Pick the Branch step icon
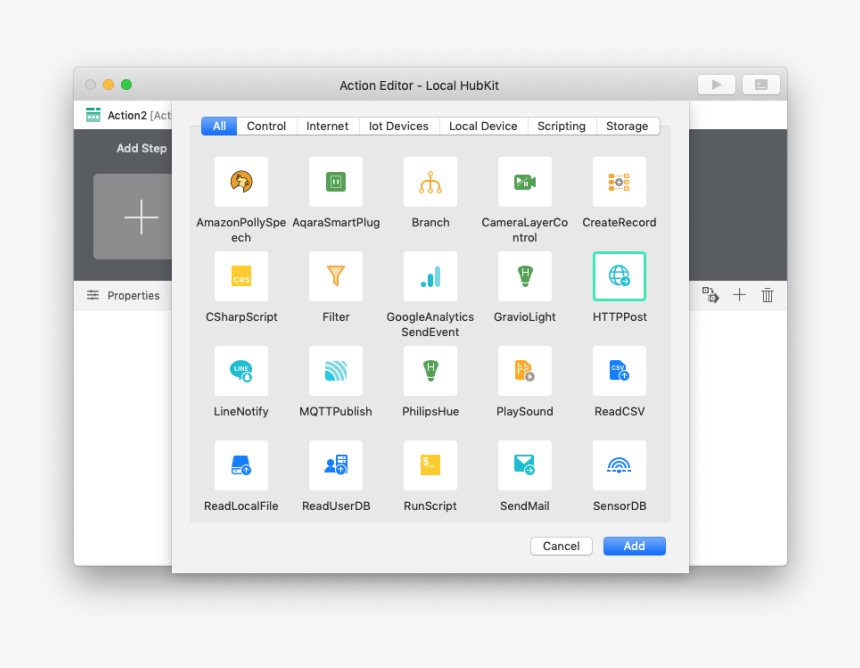 coord(430,182)
